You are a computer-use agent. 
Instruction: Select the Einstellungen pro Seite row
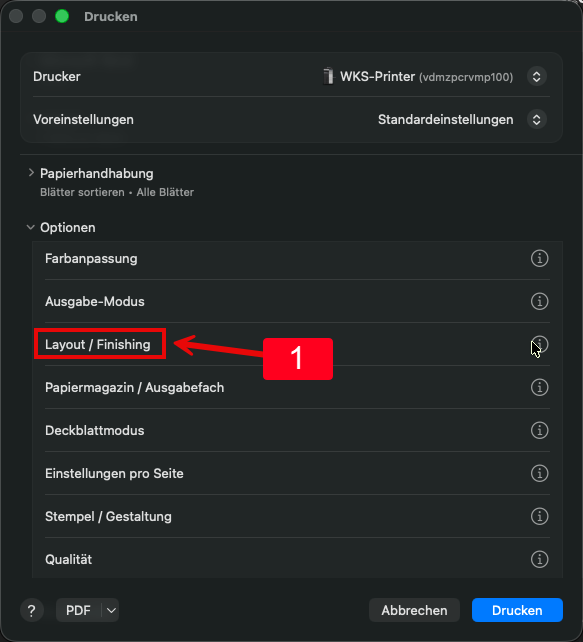297,473
